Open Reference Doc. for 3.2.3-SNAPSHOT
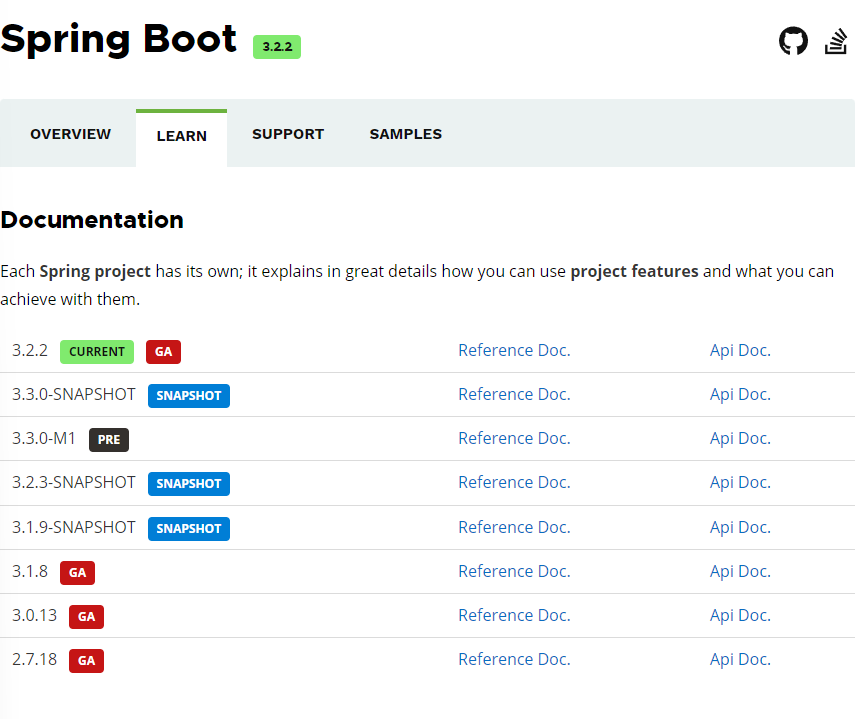 tap(514, 482)
